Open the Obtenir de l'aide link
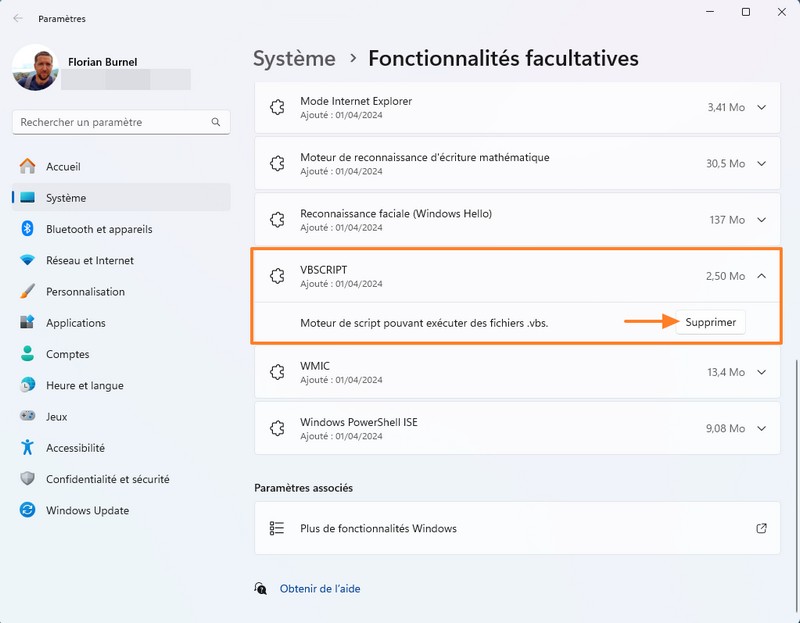The image size is (800, 623). coord(319,589)
